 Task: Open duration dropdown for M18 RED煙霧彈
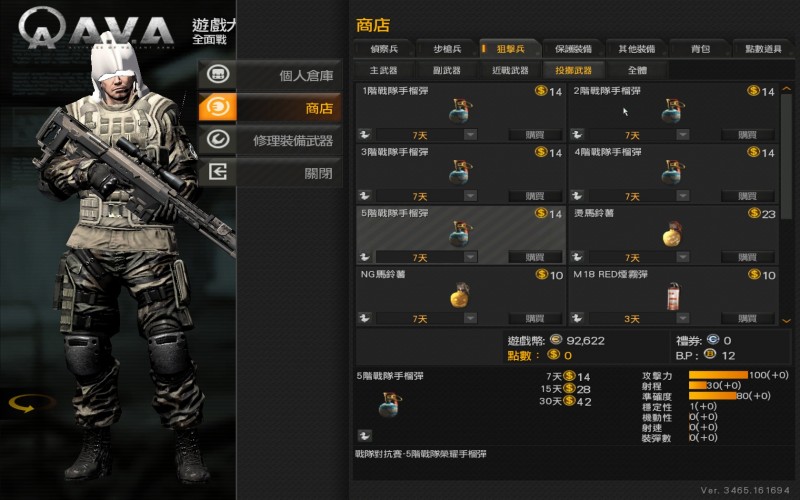tap(683, 318)
